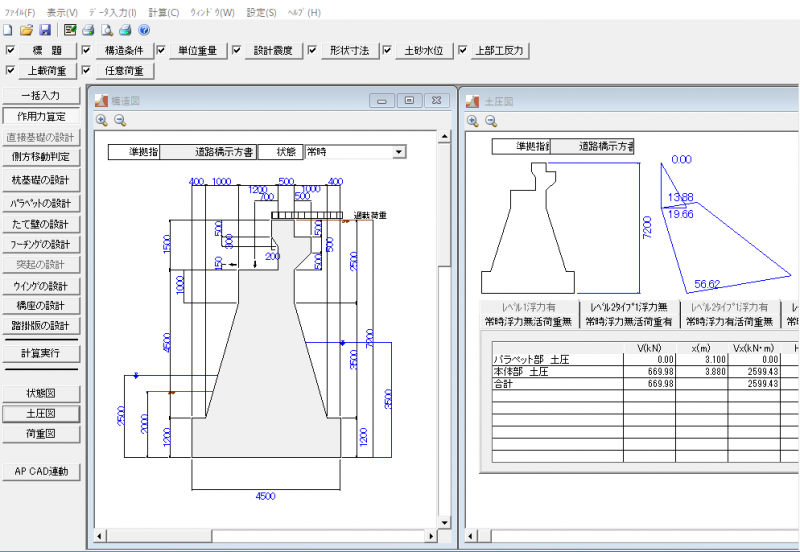Open the 設定(S) menu
The width and height of the screenshot is (800, 552).
pos(261,12)
